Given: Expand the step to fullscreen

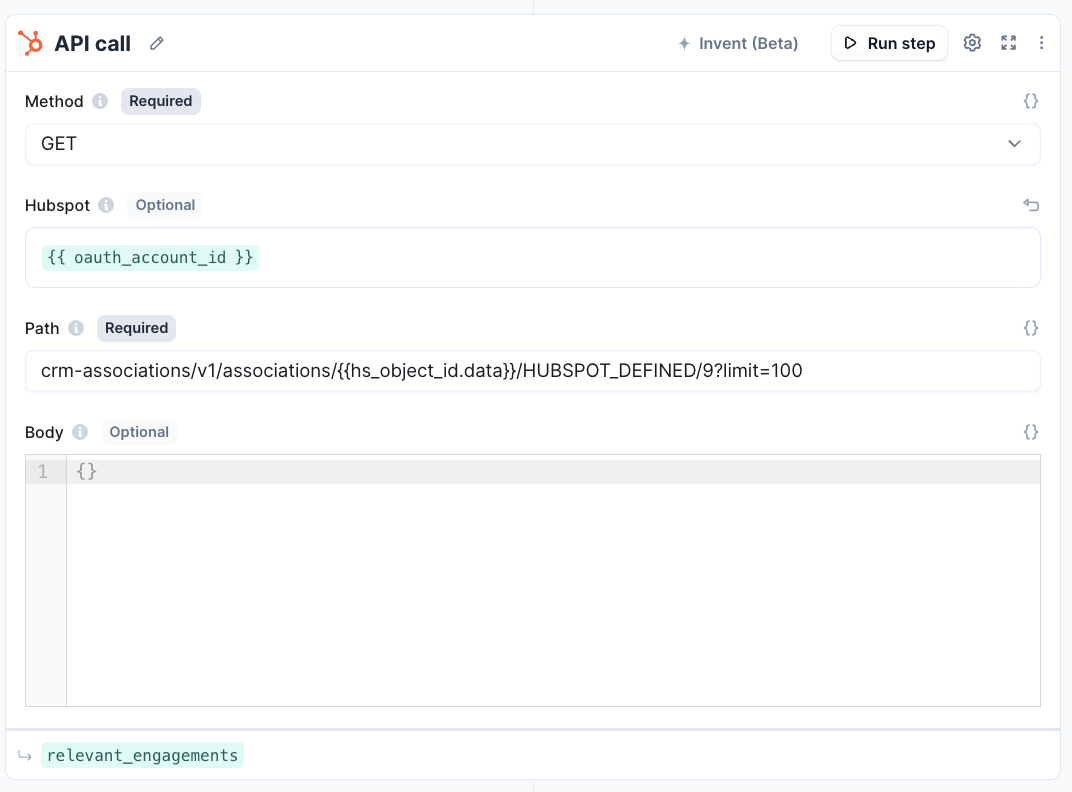Looking at the screenshot, I should click(1008, 43).
